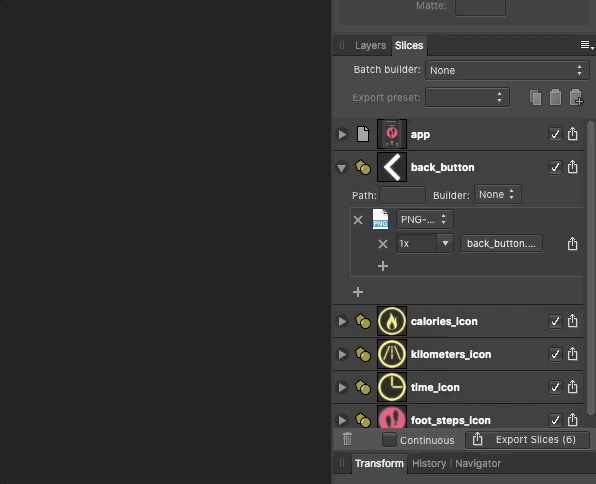Expand the time_icon slice row
The image size is (596, 484).
[x=342, y=387]
